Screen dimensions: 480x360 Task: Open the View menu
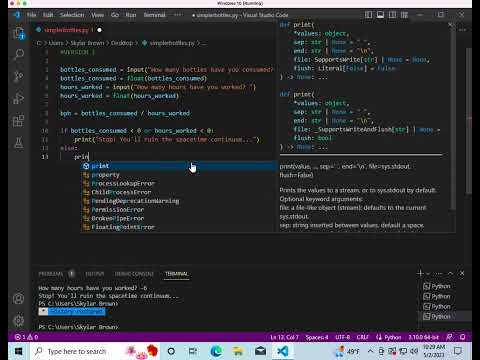coord(98,15)
